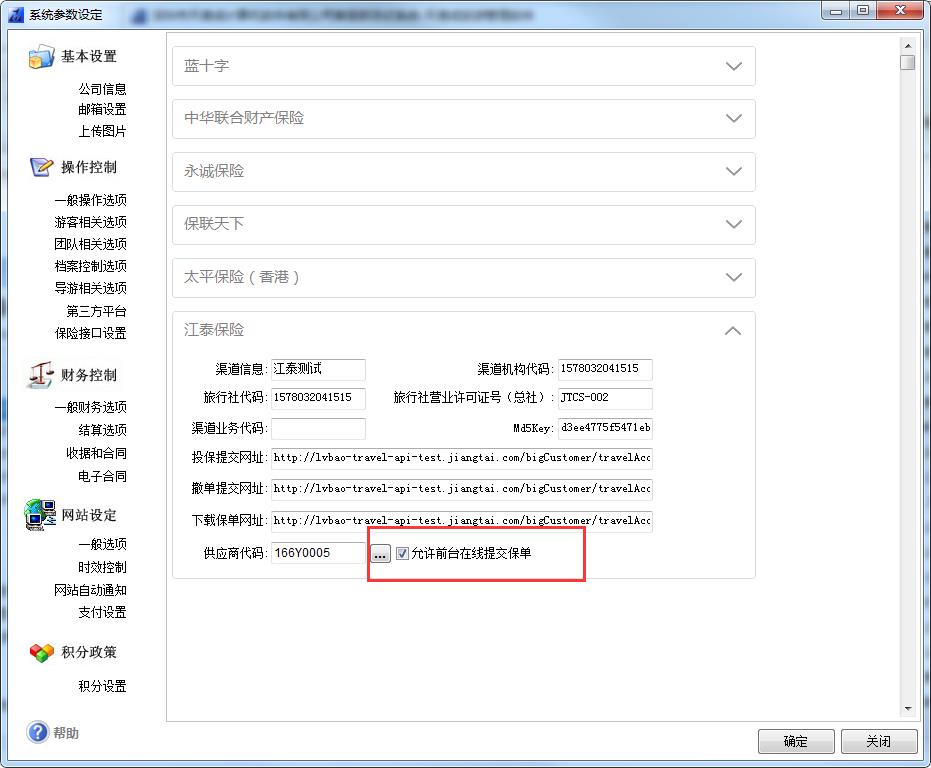931x768 pixels.
Task: Click the 网站设定 computer icon
Action: point(41,515)
